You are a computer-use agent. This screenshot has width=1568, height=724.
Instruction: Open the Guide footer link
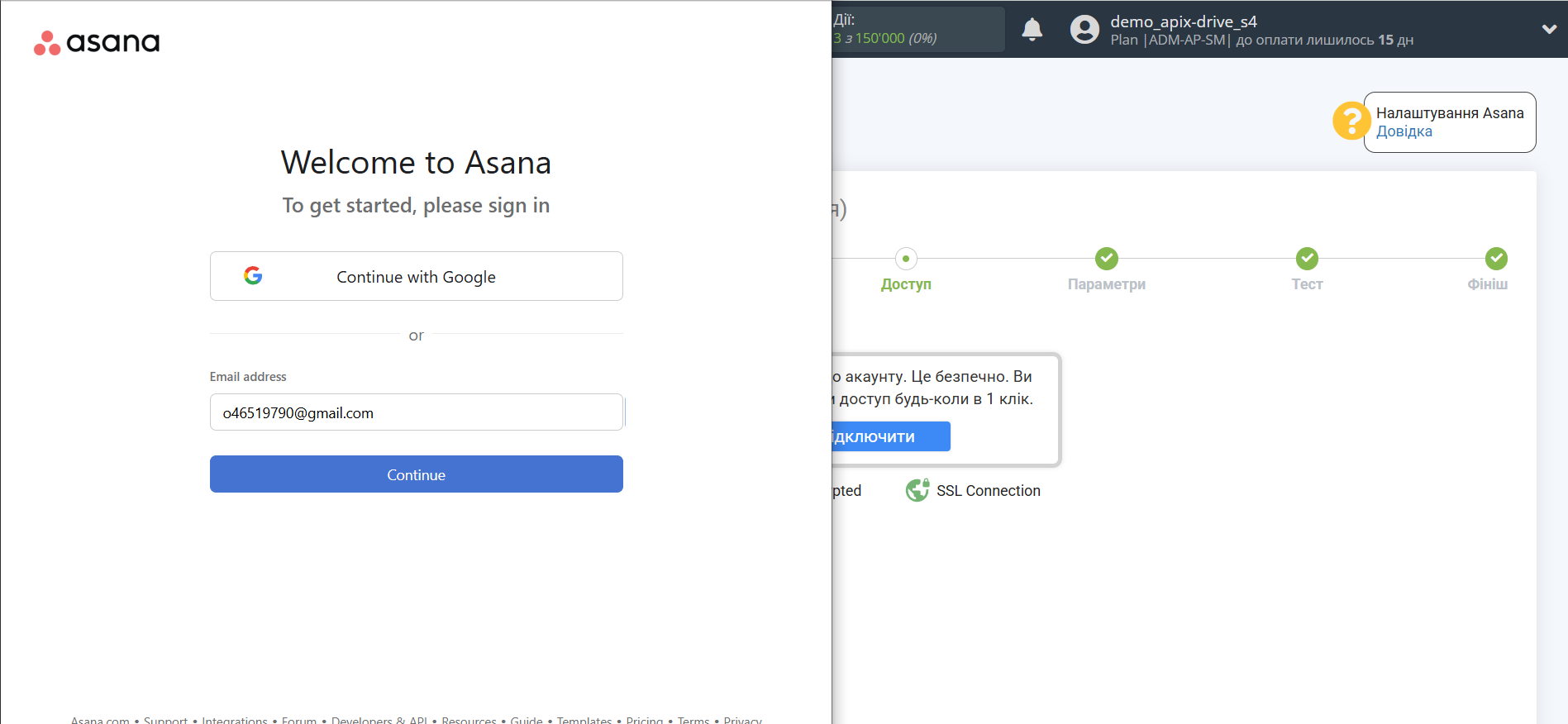[x=527, y=720]
